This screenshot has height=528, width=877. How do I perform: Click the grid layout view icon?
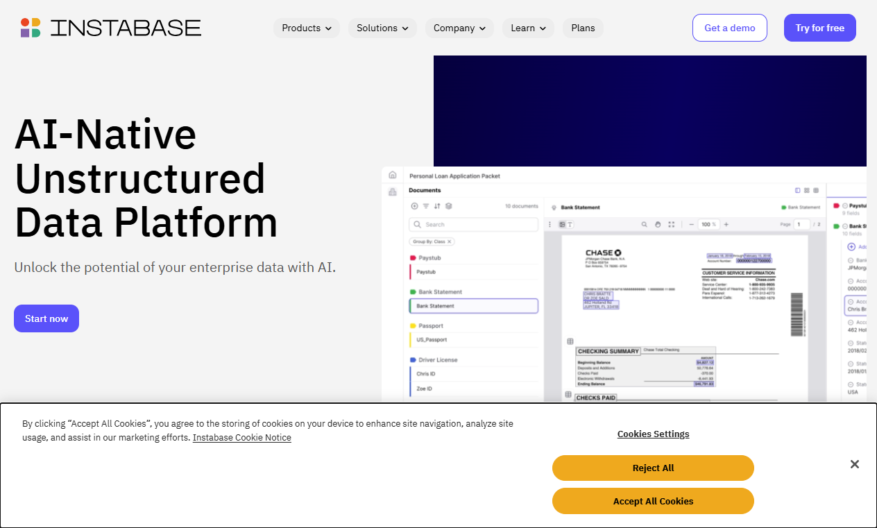pos(807,190)
